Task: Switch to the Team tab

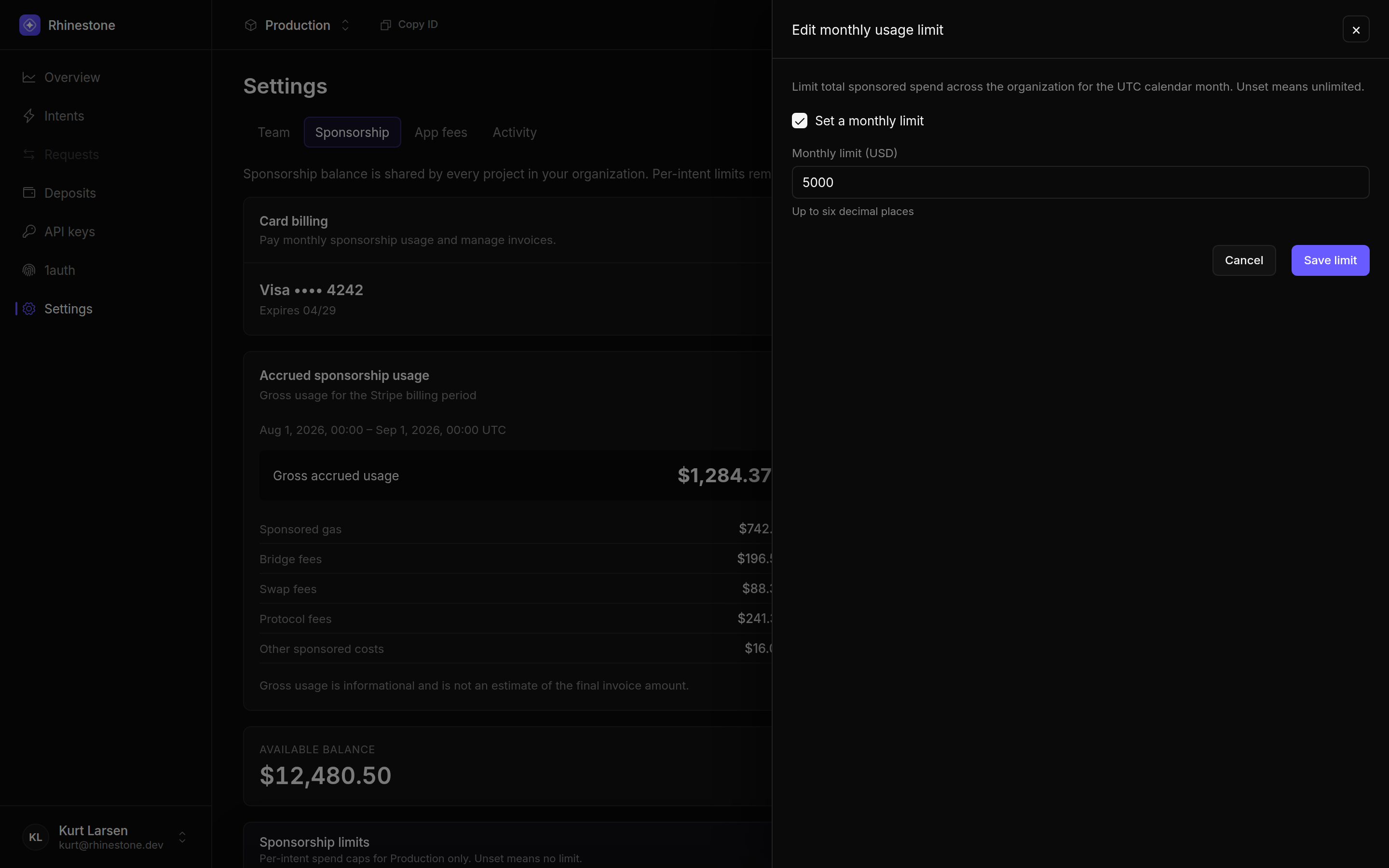Action: 274,132
